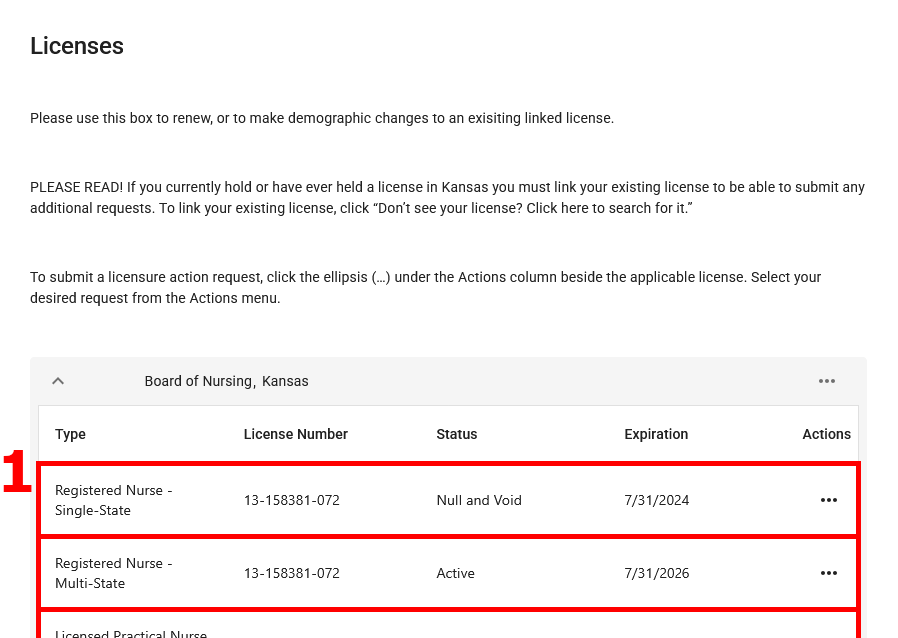Click the license number in the Single-State row
898x638 pixels.
point(291,500)
